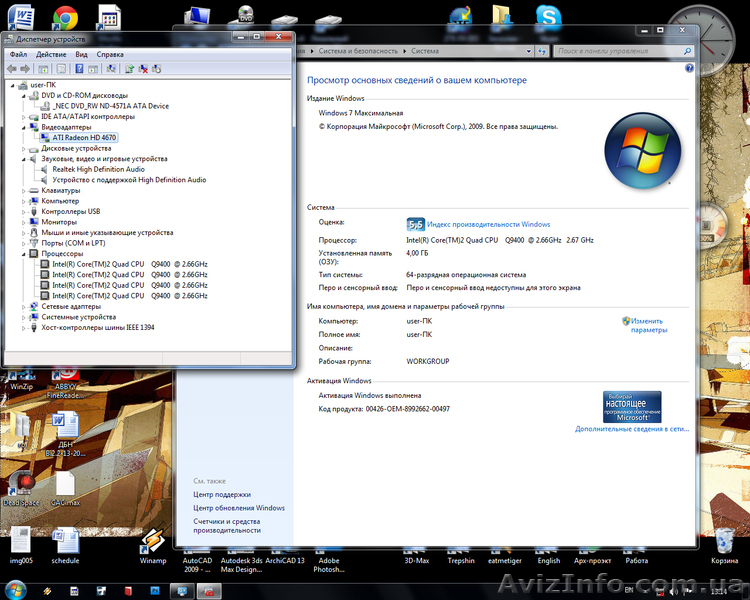Expand the IDE ATA/ATAPI контроллеры node
Viewport: 750px width, 600px height.
click(23, 117)
